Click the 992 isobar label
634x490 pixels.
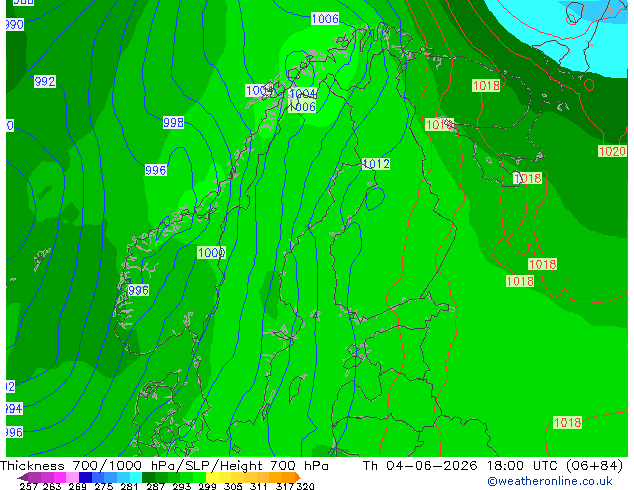click(x=44, y=82)
